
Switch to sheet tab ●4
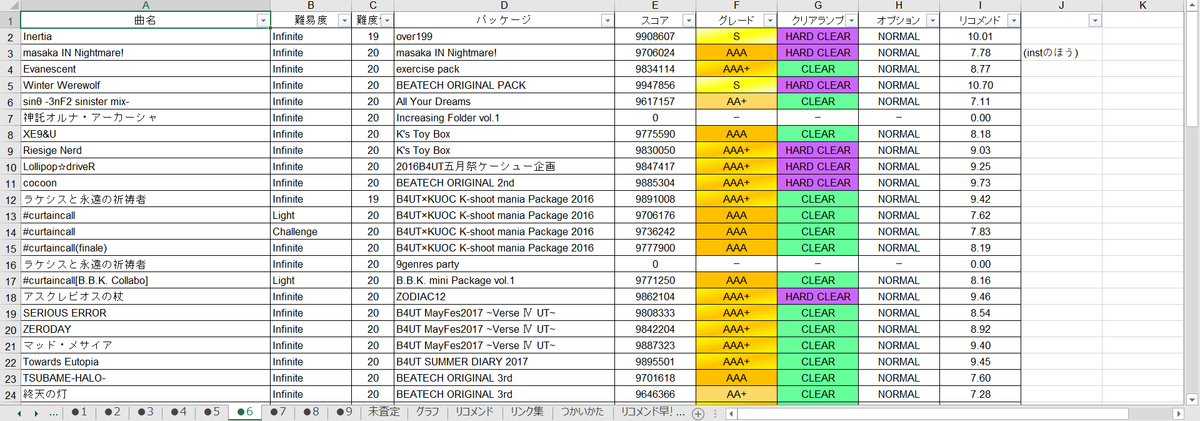pos(178,412)
